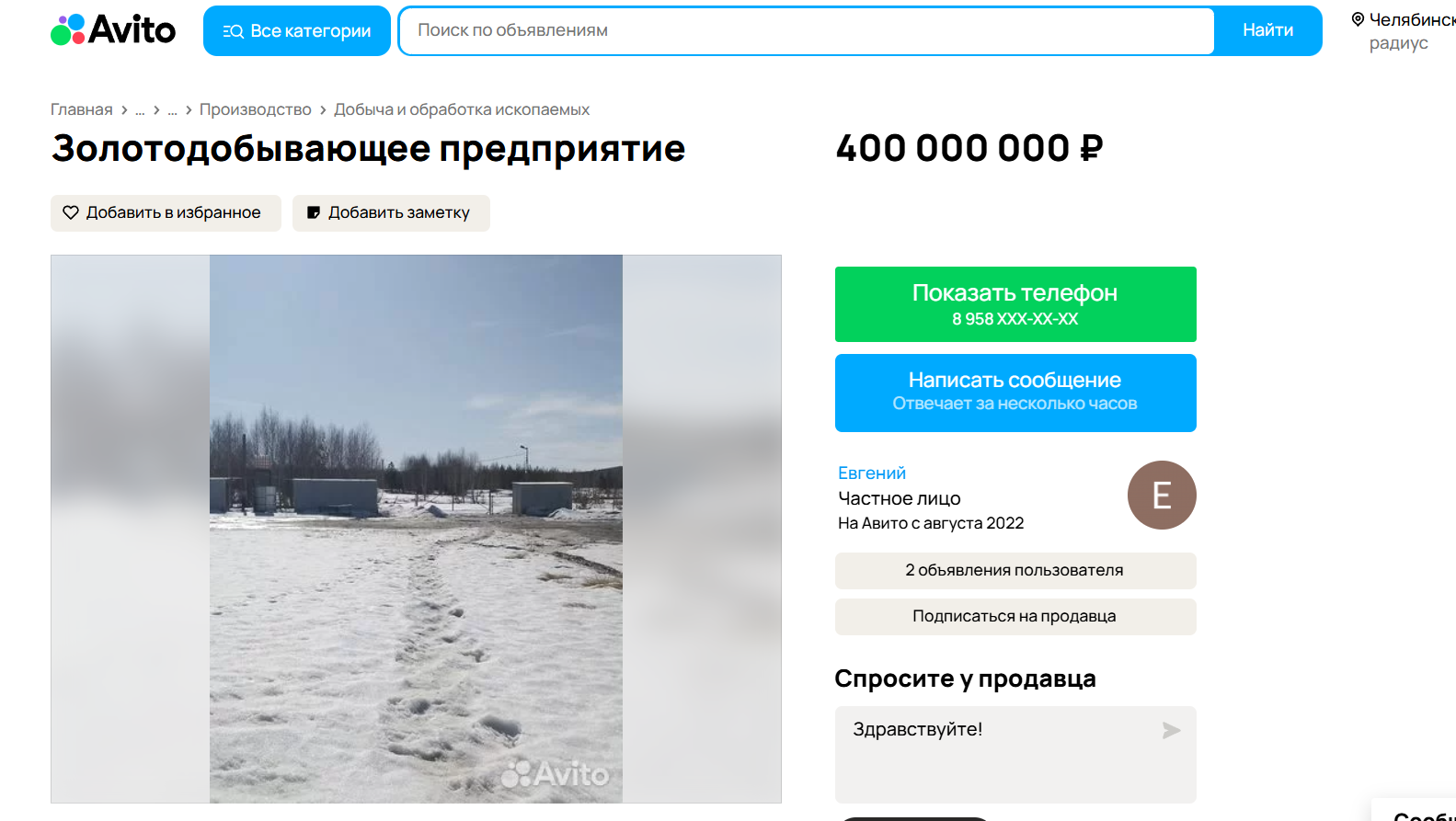Show the seller's phone number
The width and height of the screenshot is (1456, 821).
[1015, 304]
